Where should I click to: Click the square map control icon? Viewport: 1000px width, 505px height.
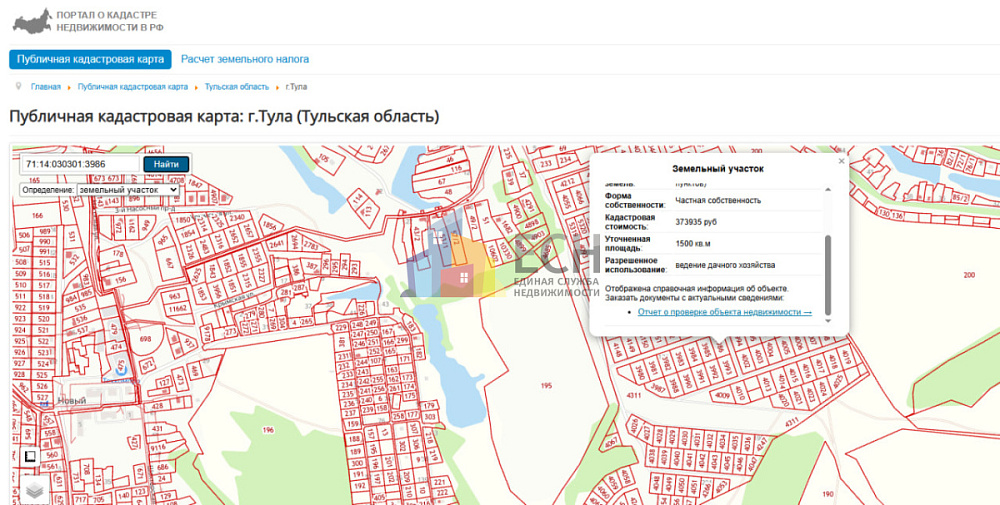click(30, 456)
